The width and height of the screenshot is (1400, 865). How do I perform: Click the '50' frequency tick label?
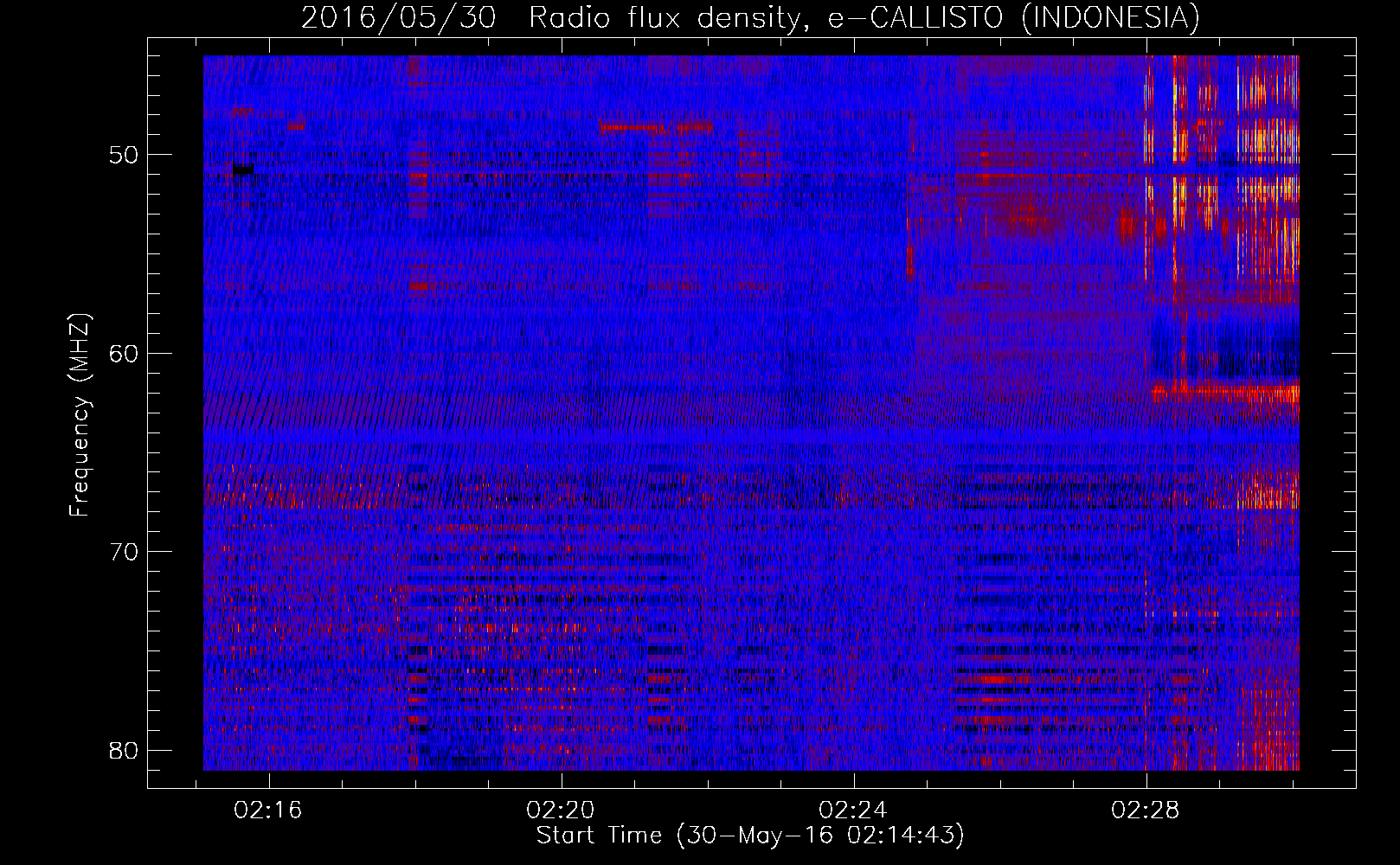(124, 155)
